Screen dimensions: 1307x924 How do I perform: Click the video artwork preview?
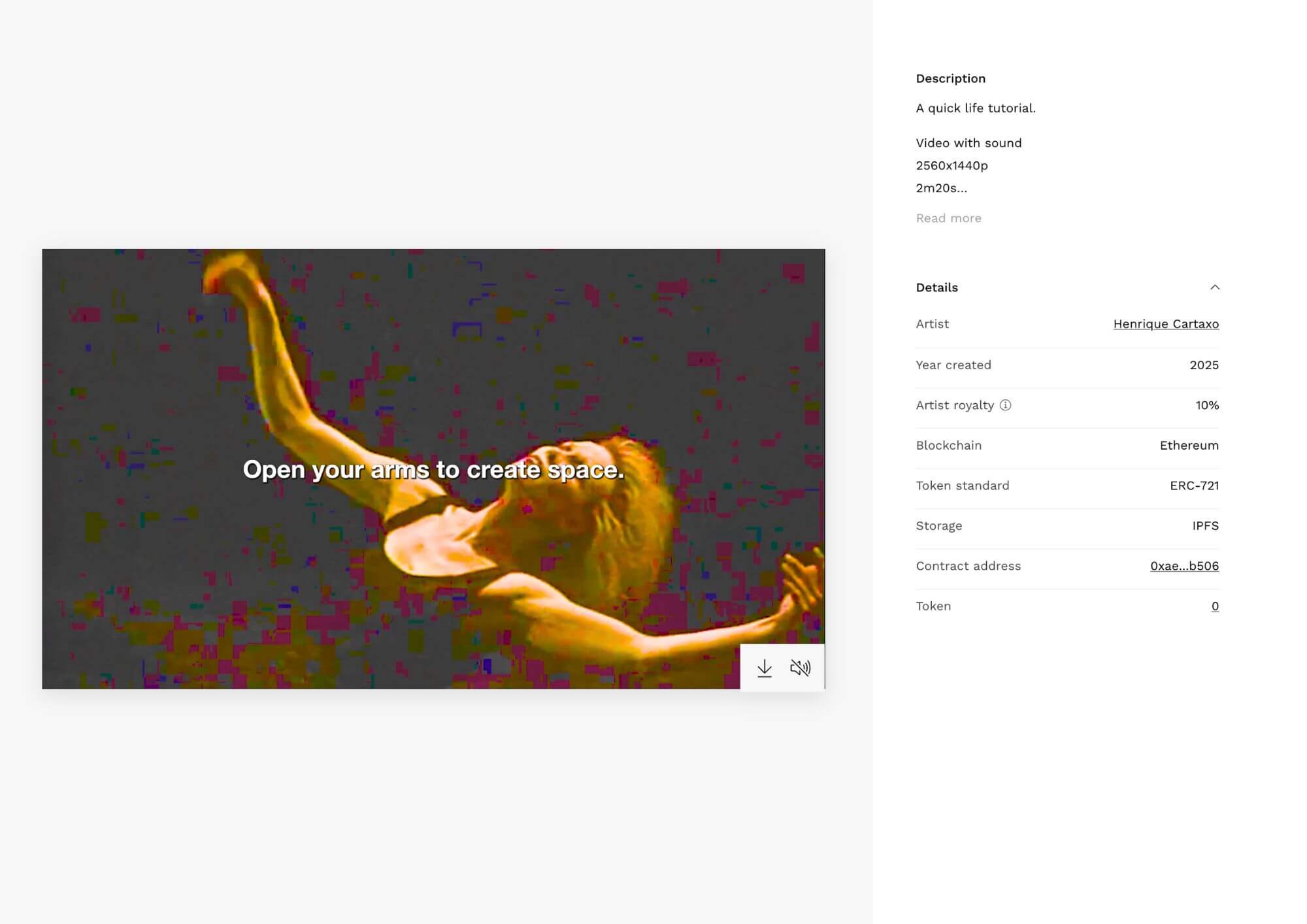[433, 366]
